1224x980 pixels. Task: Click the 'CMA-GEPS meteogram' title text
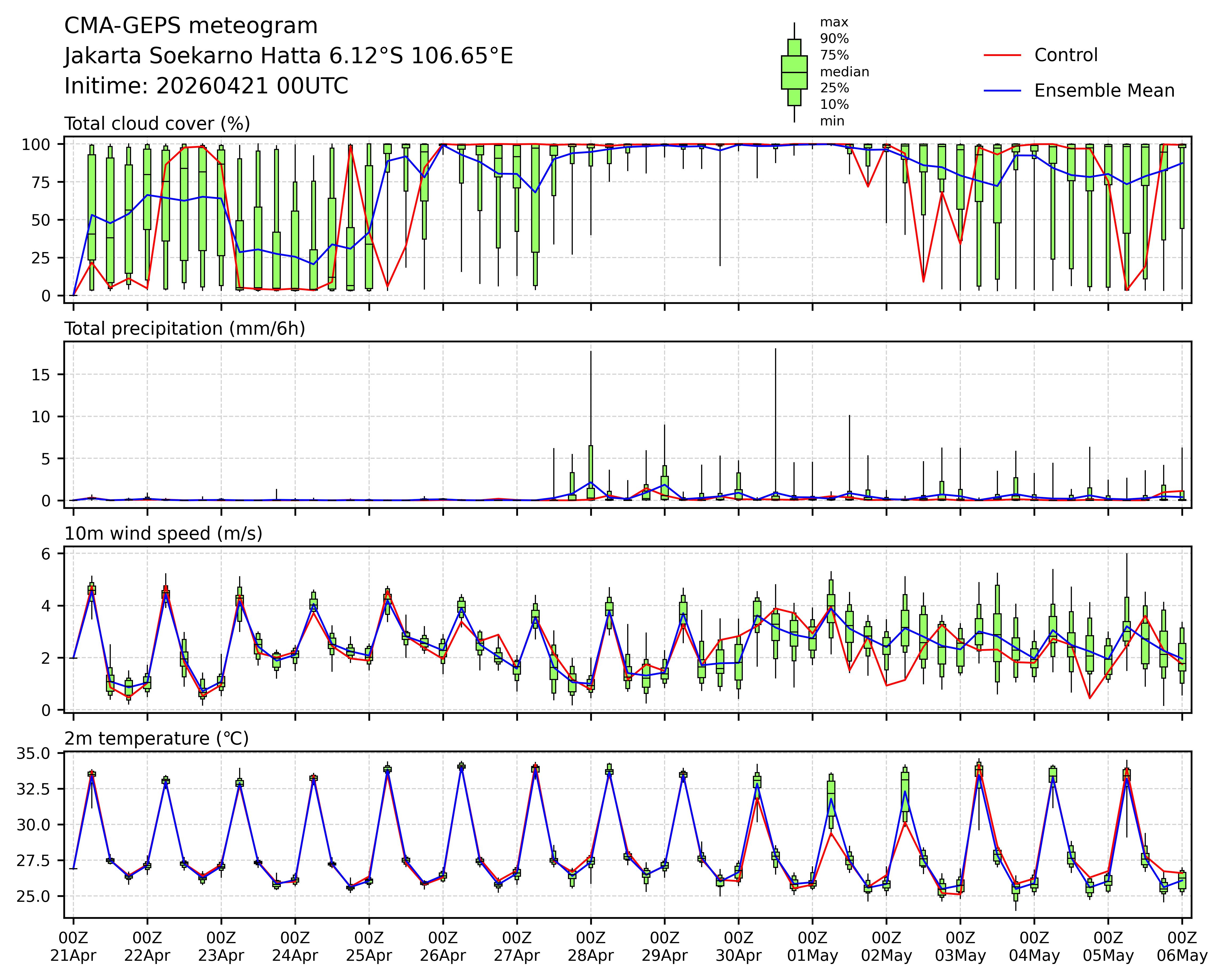click(x=191, y=26)
